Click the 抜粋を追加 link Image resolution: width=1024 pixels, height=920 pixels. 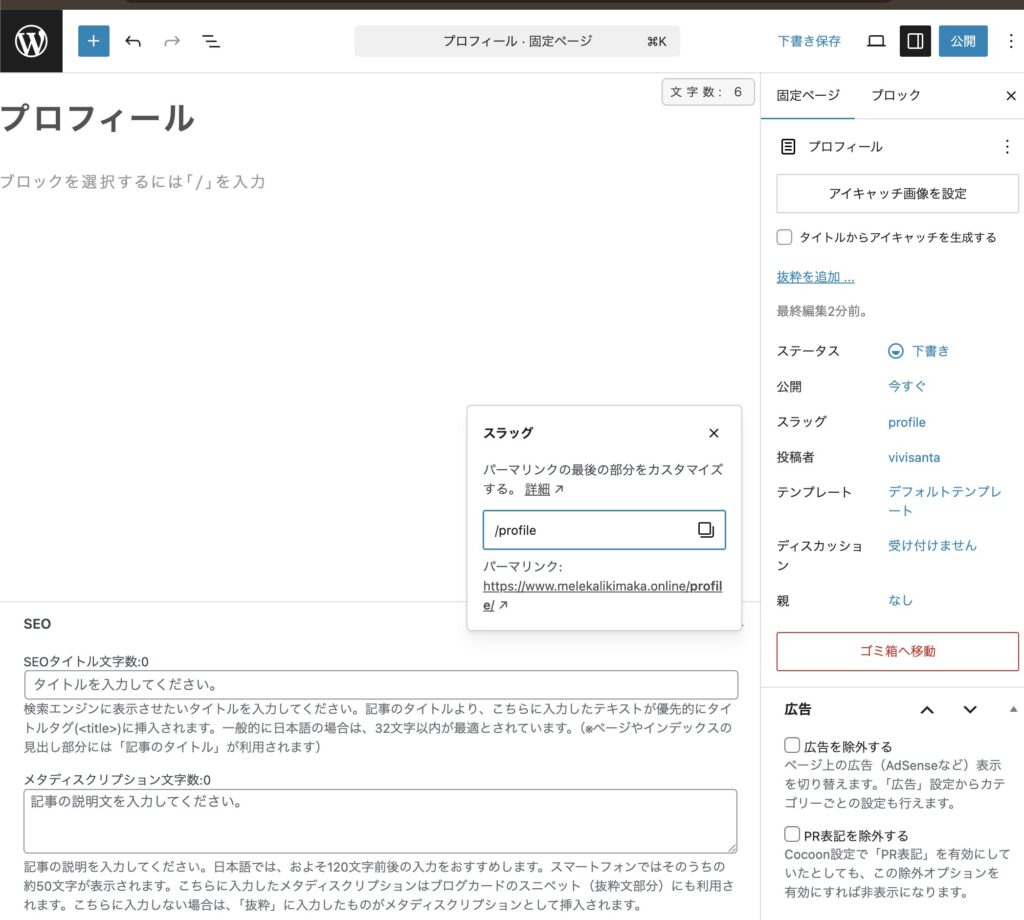tap(815, 277)
